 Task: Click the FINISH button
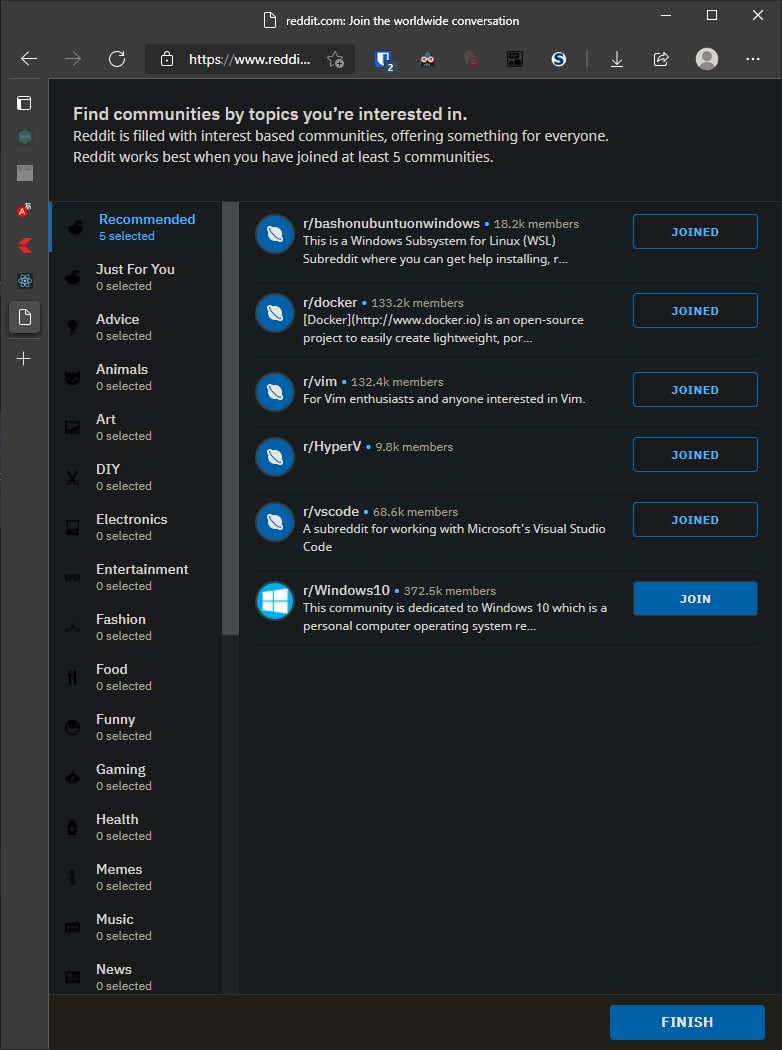click(x=687, y=1022)
